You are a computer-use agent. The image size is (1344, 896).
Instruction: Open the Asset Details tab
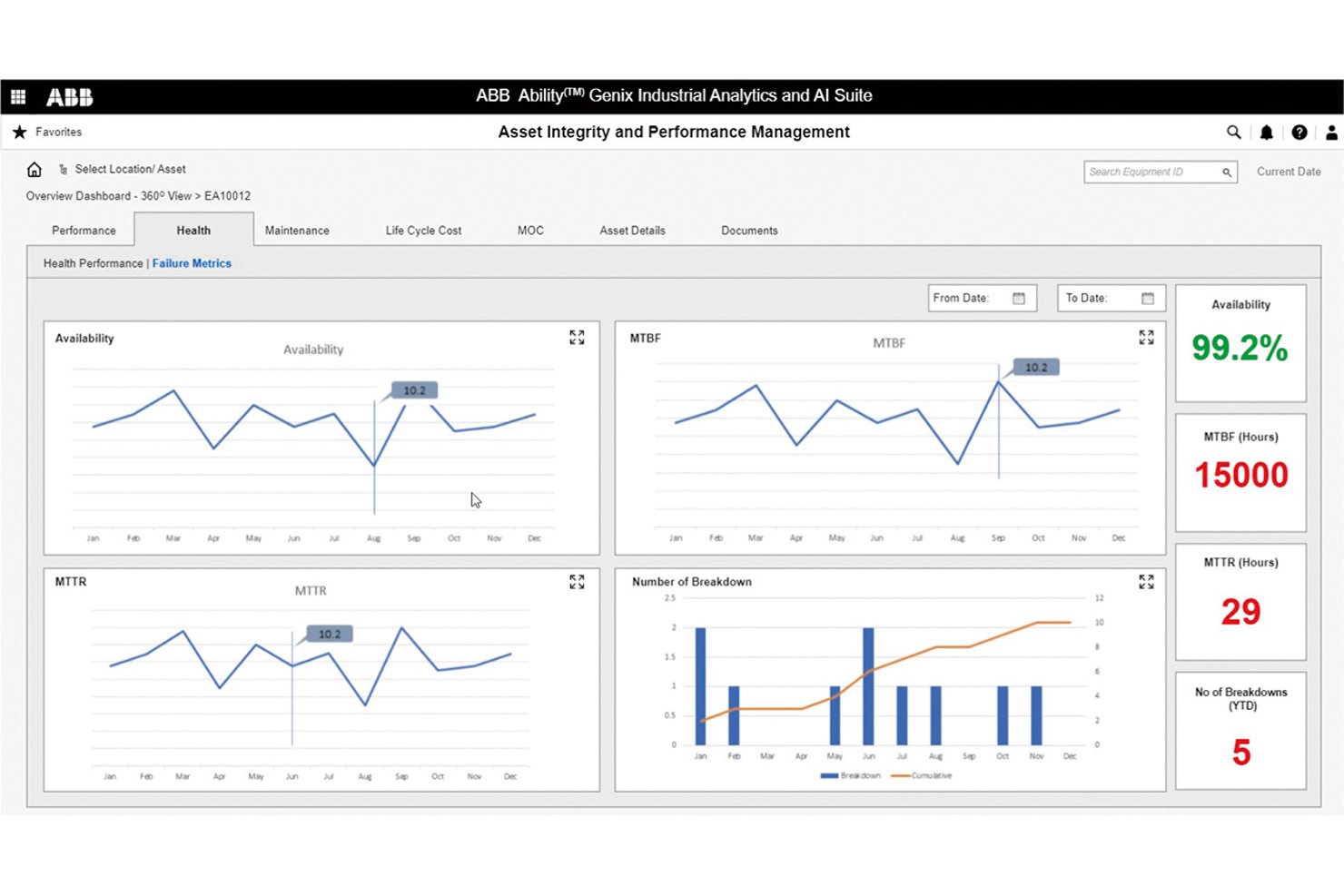[x=632, y=231]
